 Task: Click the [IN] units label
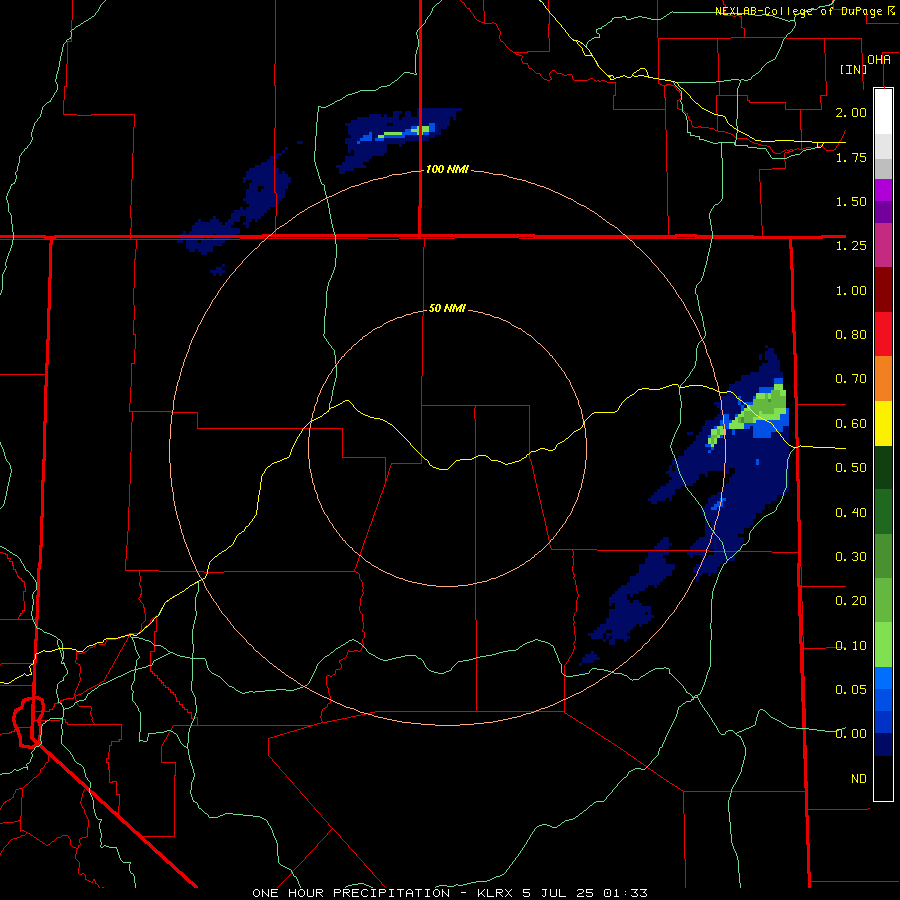pyautogui.click(x=854, y=69)
